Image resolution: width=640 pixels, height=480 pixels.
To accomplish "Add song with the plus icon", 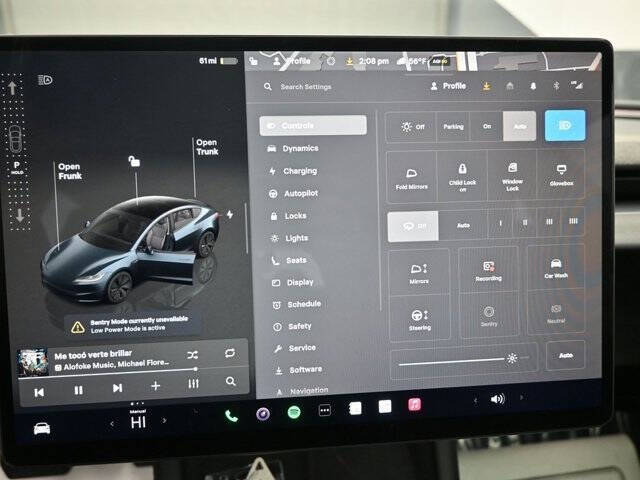I will [x=156, y=386].
